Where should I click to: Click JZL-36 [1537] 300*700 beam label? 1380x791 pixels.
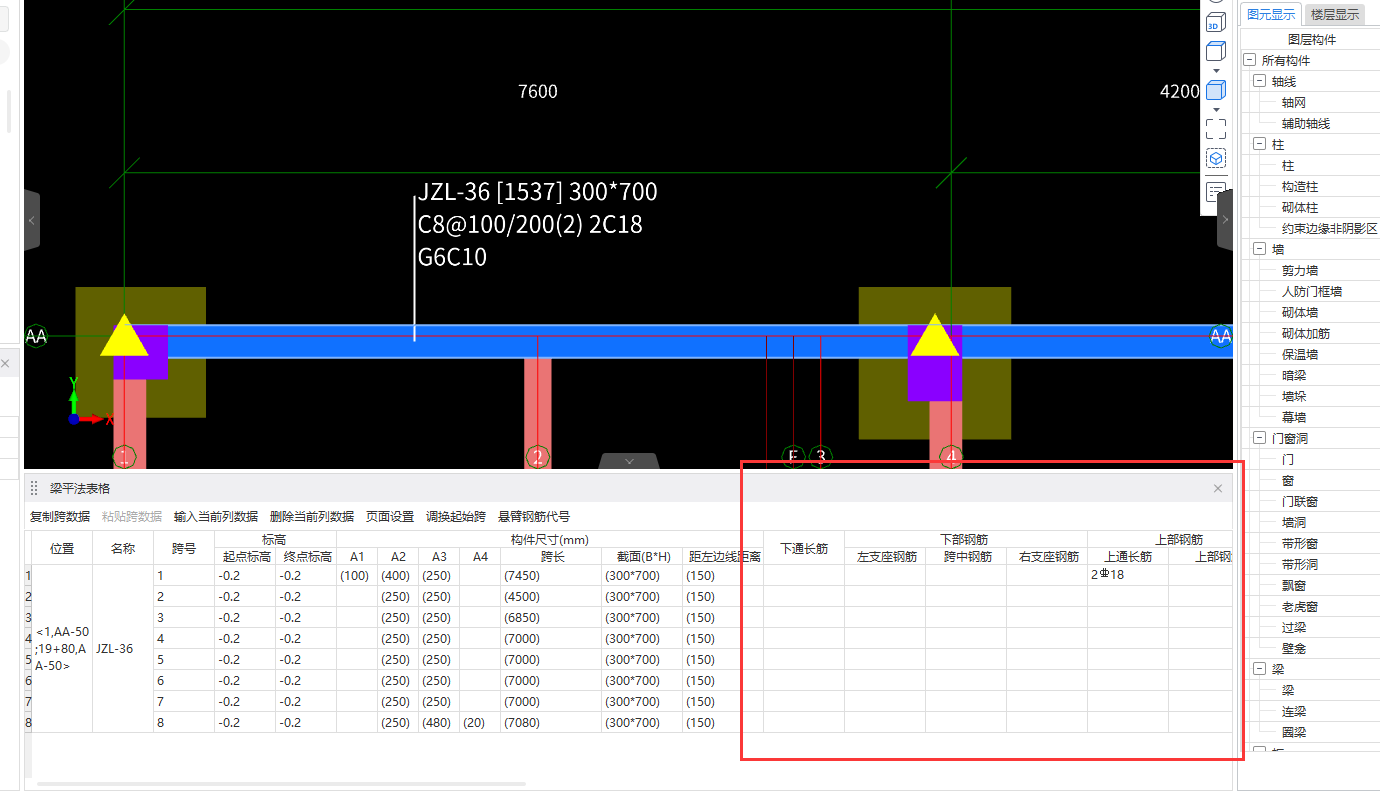[x=538, y=192]
